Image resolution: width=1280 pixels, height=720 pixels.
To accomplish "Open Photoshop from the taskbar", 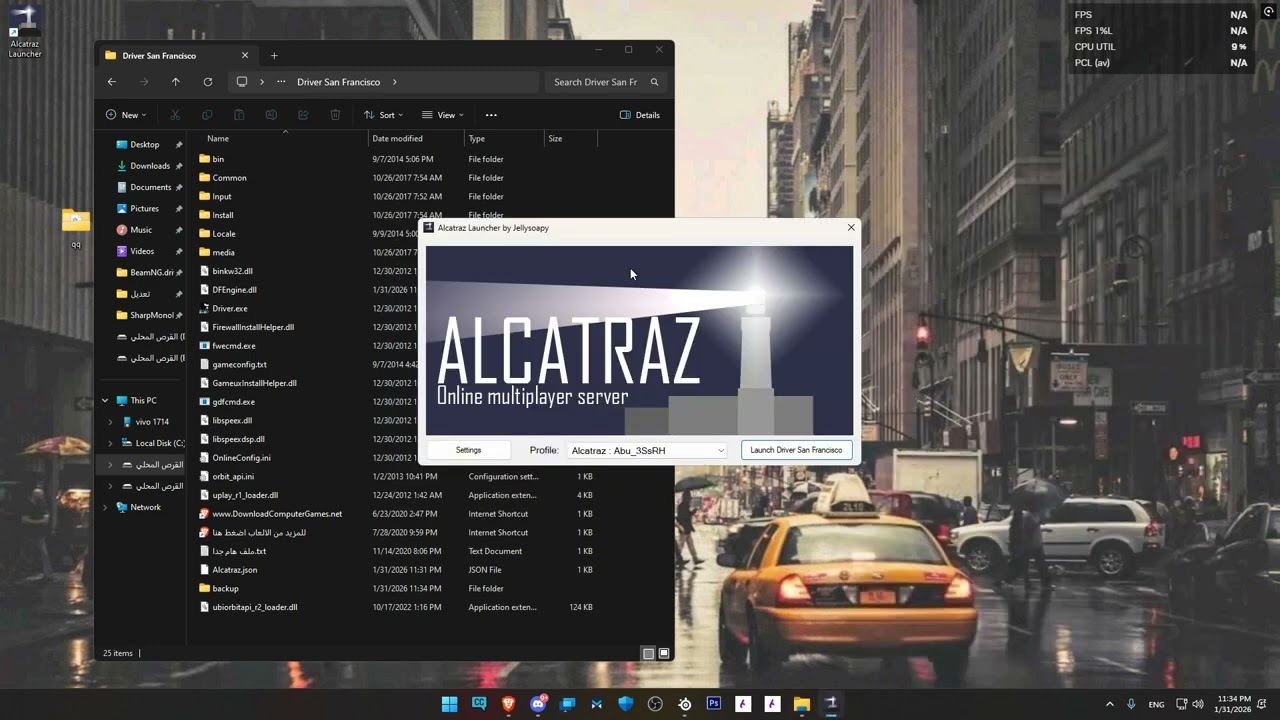I will (x=714, y=704).
